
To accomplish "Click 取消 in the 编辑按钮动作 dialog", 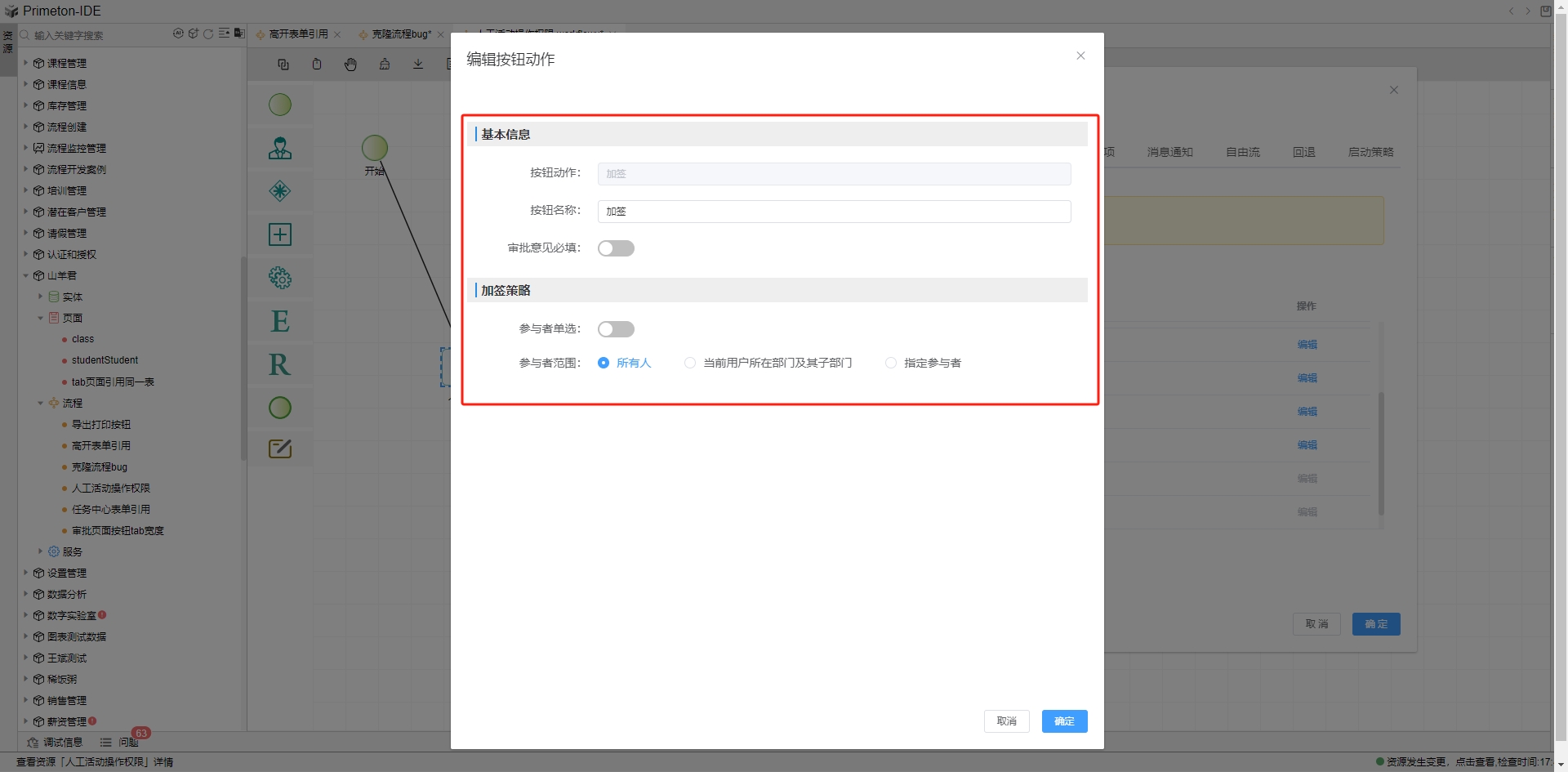I will (1006, 721).
